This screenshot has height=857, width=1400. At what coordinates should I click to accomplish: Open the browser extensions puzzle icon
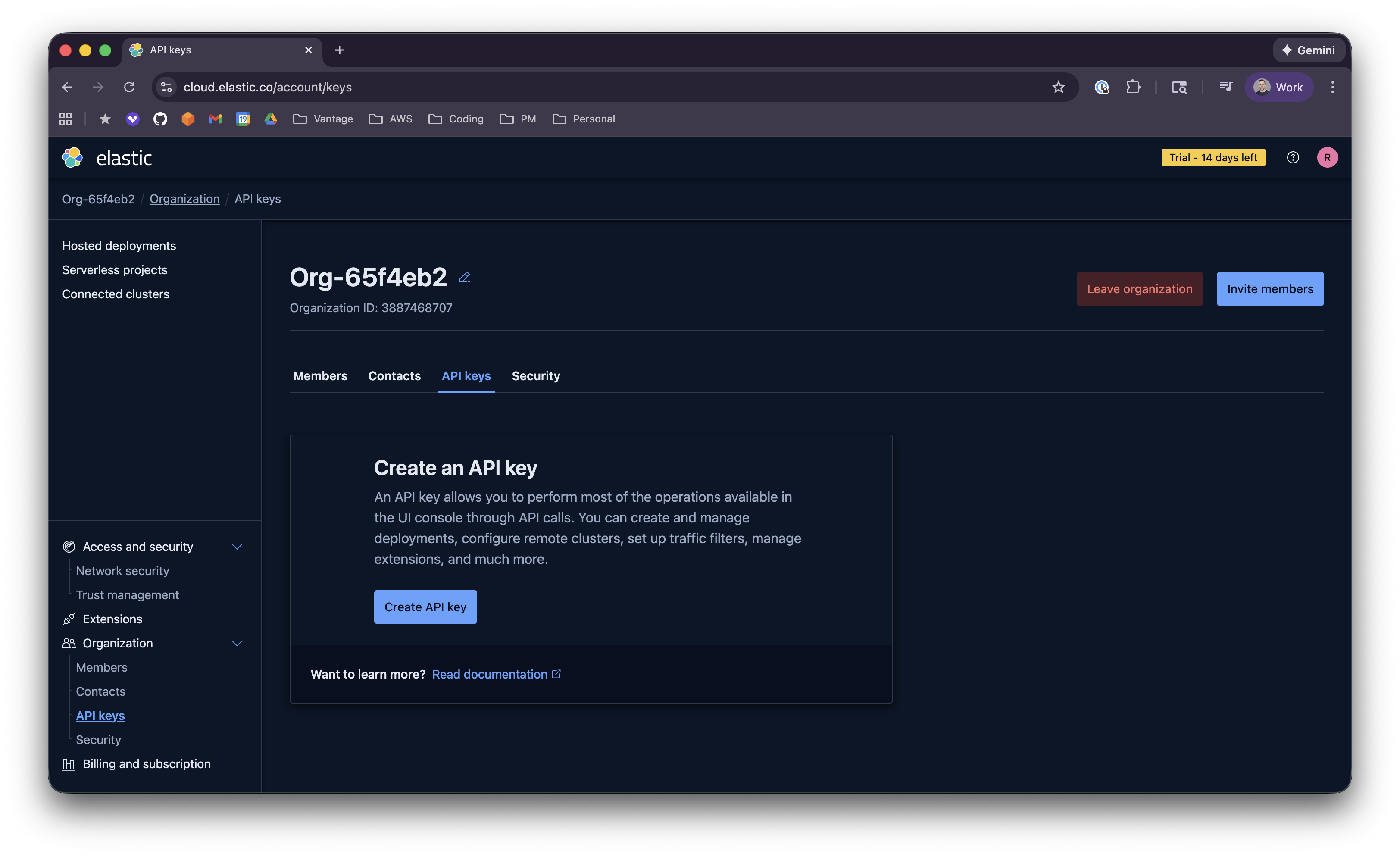(x=1134, y=87)
